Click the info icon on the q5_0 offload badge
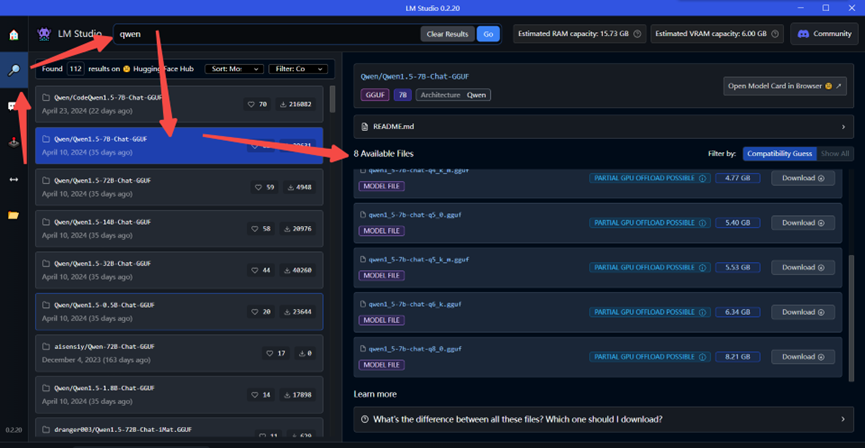 coord(702,223)
